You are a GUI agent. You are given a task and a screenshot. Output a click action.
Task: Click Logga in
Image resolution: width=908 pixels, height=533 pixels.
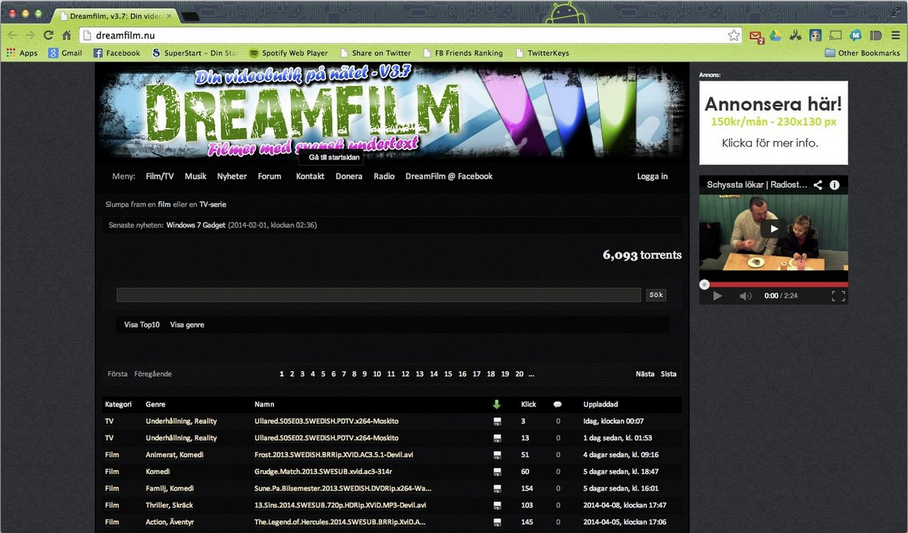point(652,176)
